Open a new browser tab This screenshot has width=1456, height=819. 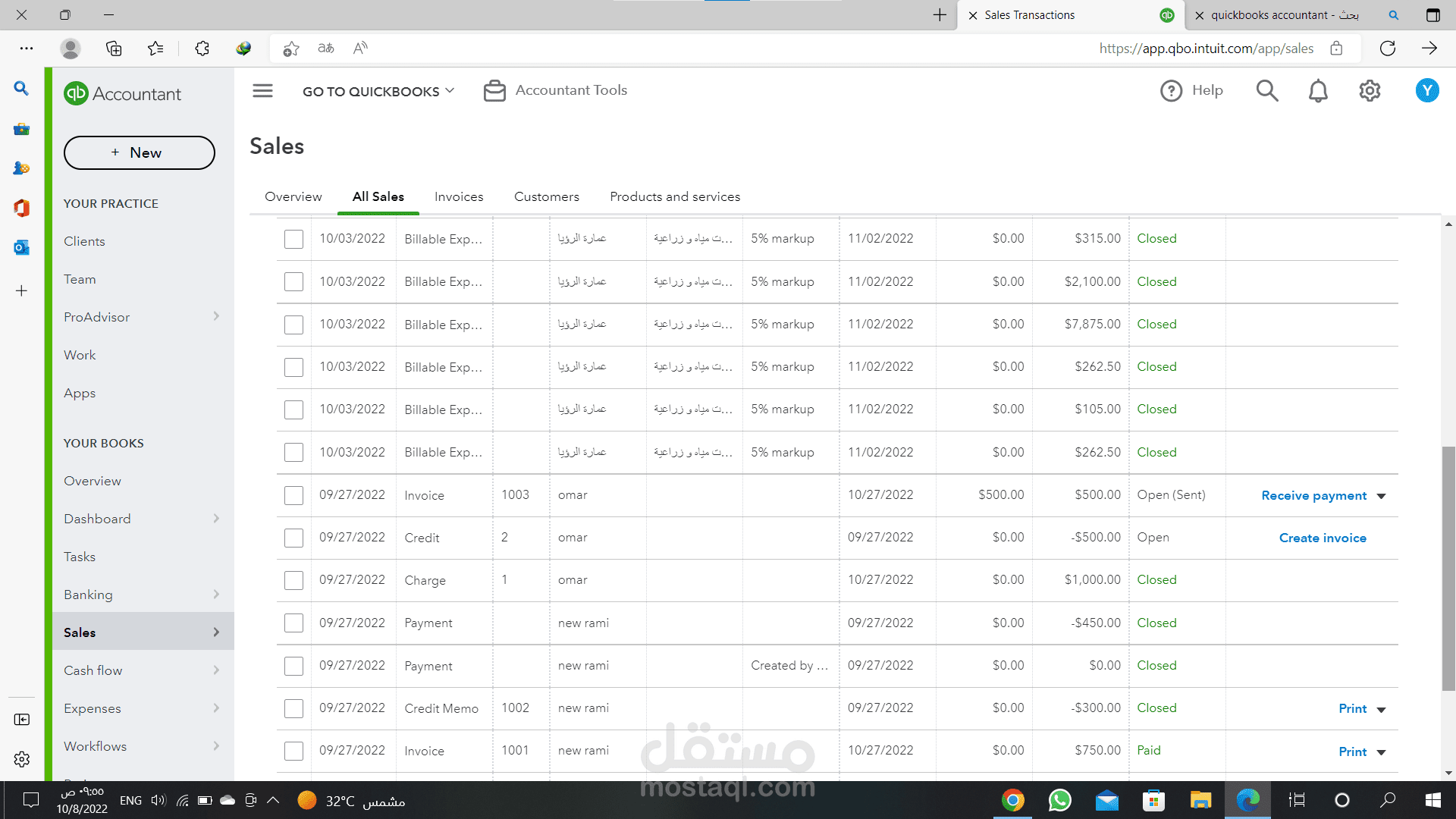(x=940, y=15)
